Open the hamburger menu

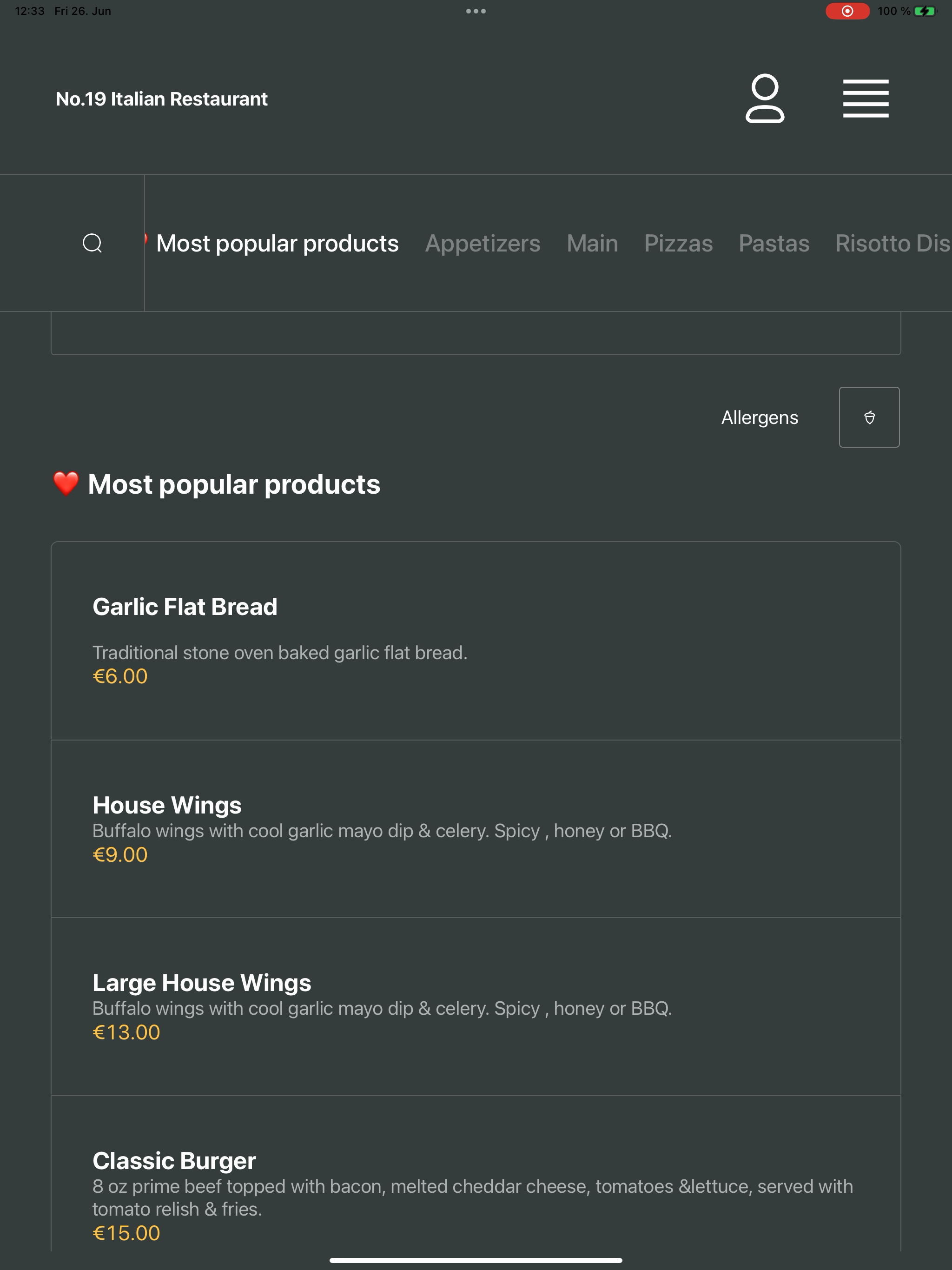click(x=865, y=98)
